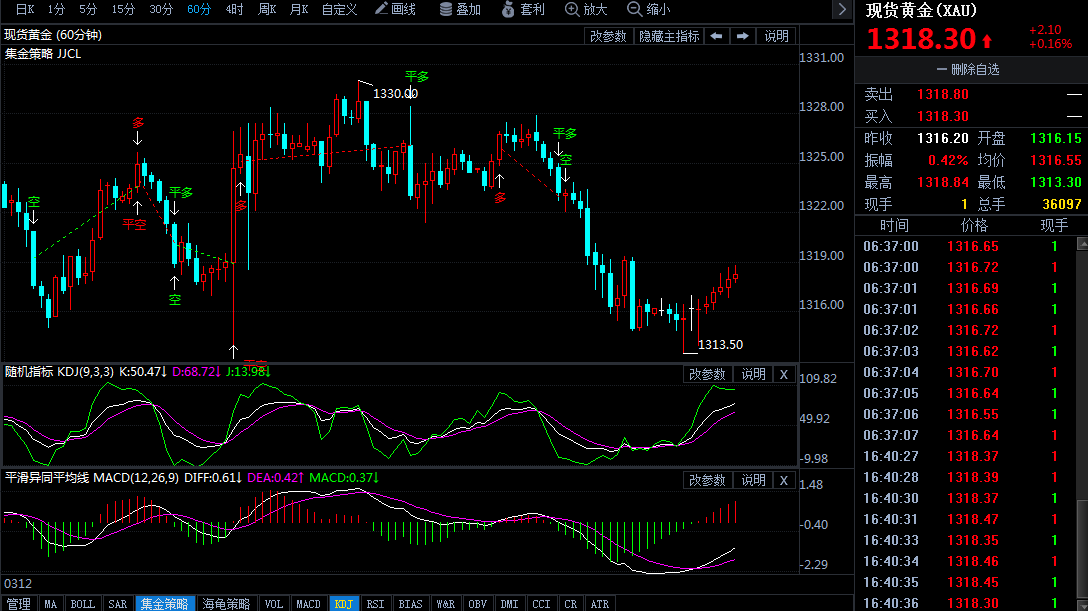Viewport: 1088px width, 611px height.
Task: Click 隐藏主指标 to hide main indicator
Action: [x=669, y=36]
